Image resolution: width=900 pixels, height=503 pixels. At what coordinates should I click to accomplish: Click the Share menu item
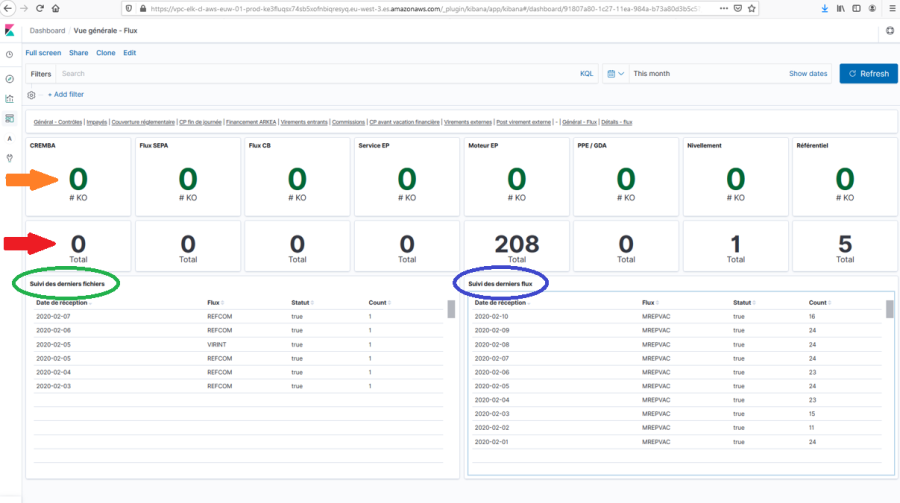[x=78, y=52]
